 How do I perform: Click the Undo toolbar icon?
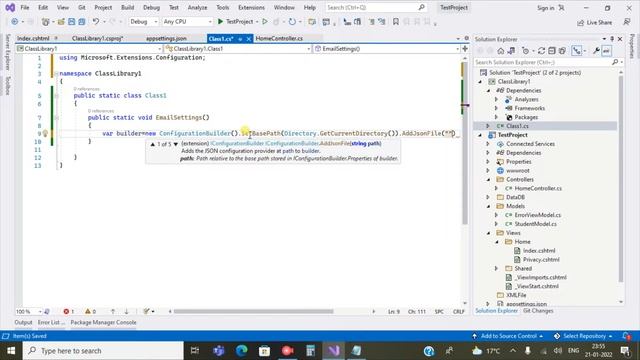96,22
